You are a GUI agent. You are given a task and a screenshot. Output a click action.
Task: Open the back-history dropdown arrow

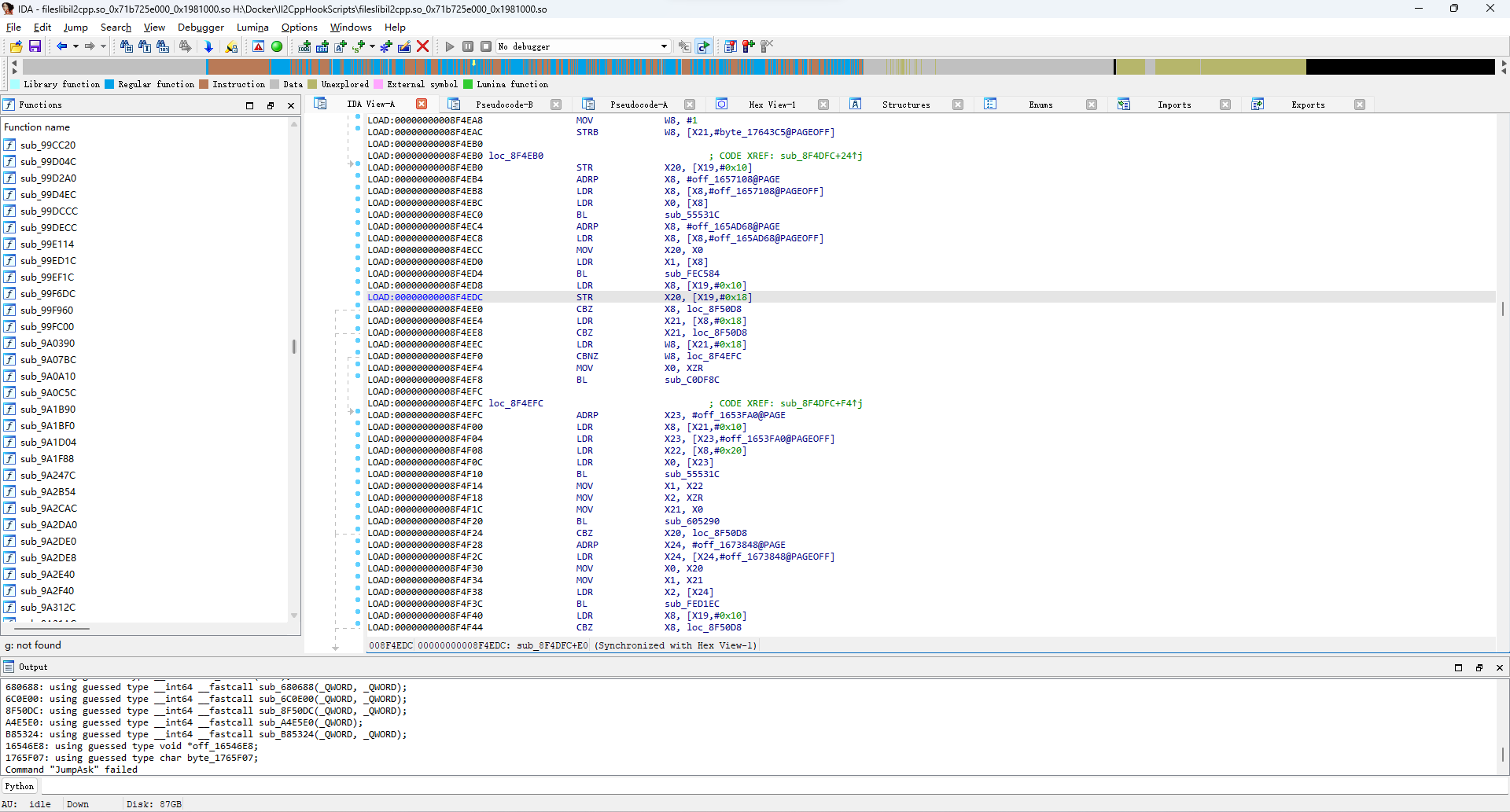tap(75, 46)
